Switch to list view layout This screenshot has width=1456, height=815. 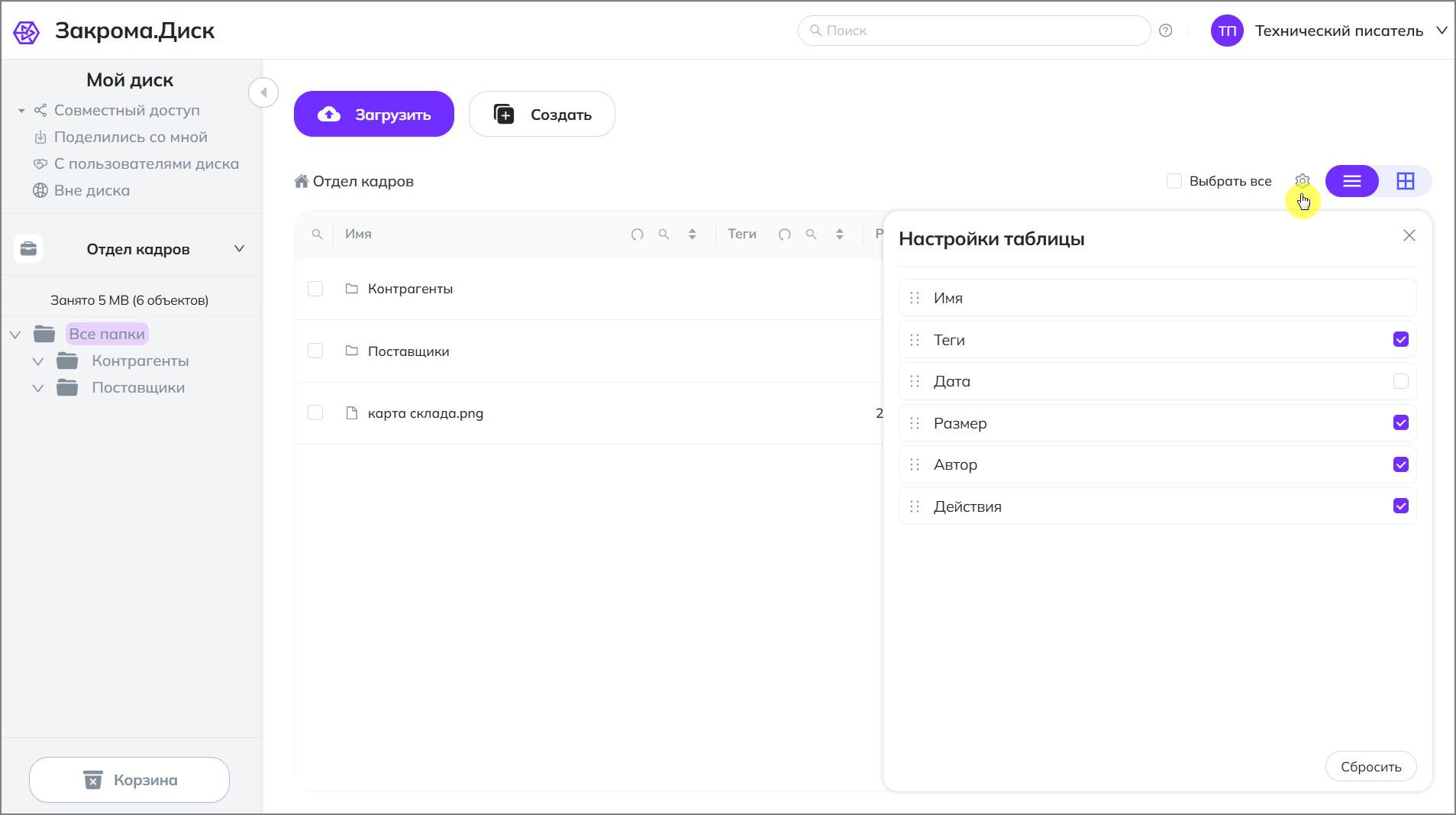(1351, 181)
